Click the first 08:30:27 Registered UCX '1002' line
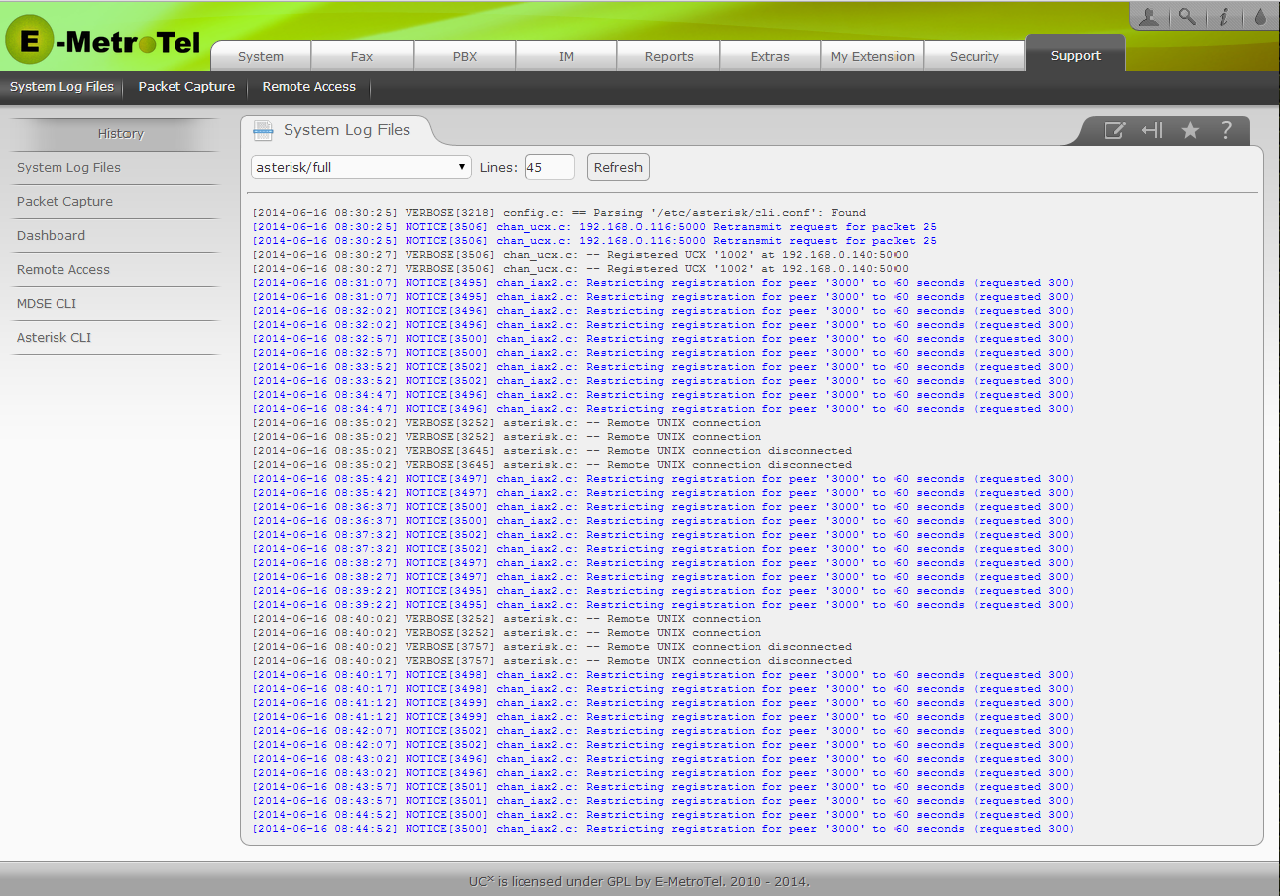The image size is (1281, 896). (x=581, y=255)
